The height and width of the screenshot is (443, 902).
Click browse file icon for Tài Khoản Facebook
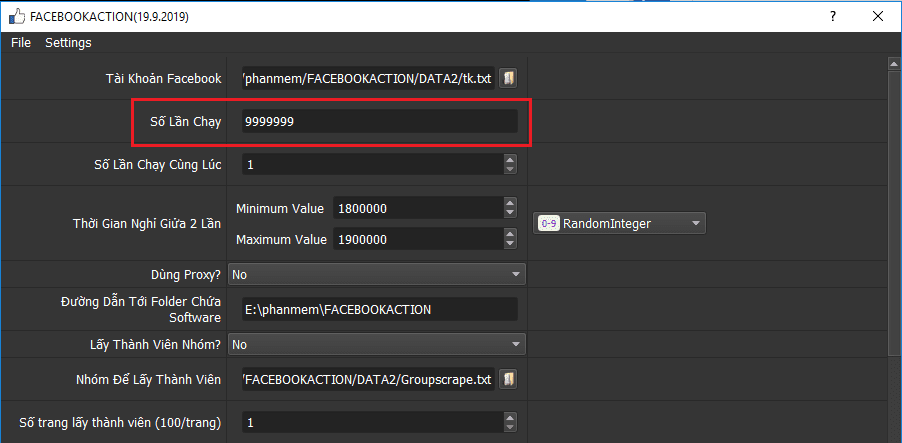(x=509, y=78)
